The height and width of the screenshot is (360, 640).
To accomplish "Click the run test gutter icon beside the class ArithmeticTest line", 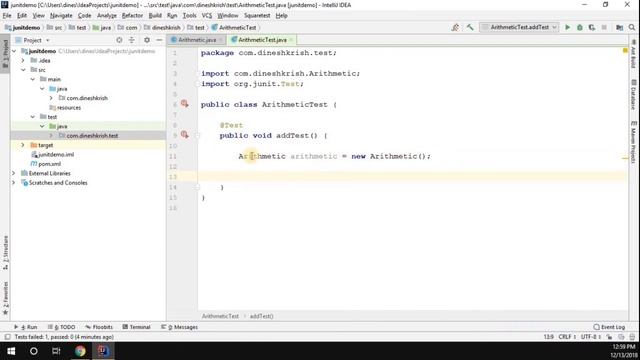I will 184,104.
